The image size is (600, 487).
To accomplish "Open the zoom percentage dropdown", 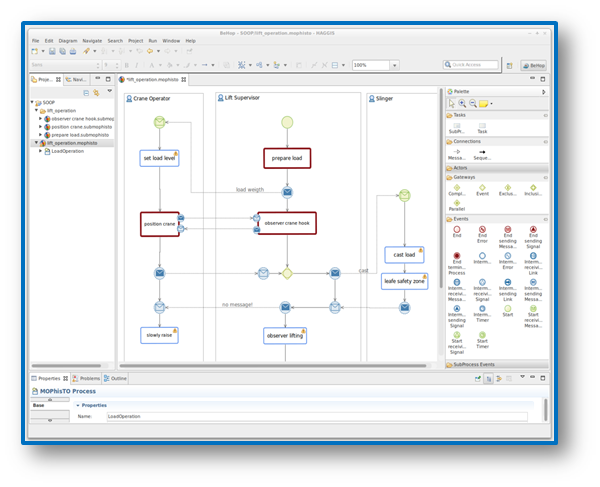I will tap(394, 65).
